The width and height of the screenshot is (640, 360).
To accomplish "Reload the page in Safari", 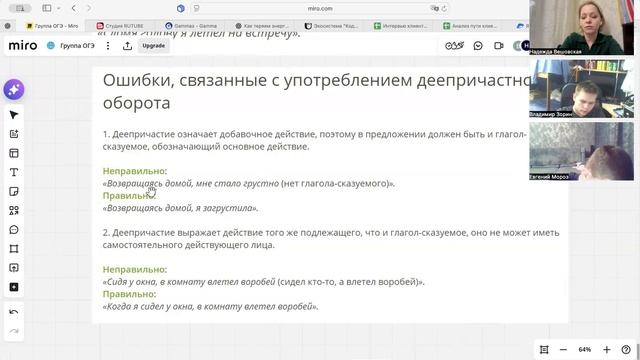I will click(444, 8).
